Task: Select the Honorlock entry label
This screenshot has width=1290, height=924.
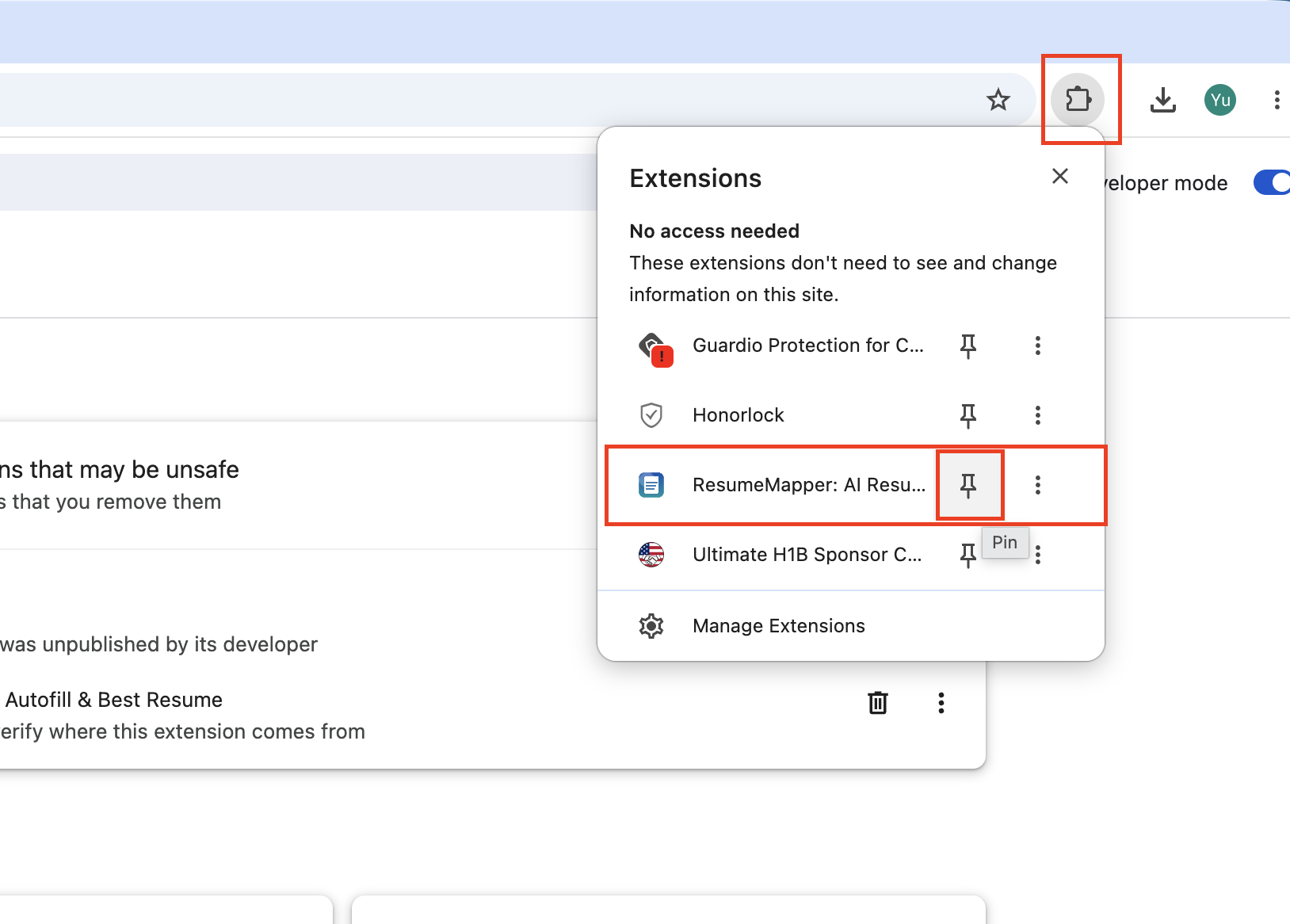Action: coord(739,415)
